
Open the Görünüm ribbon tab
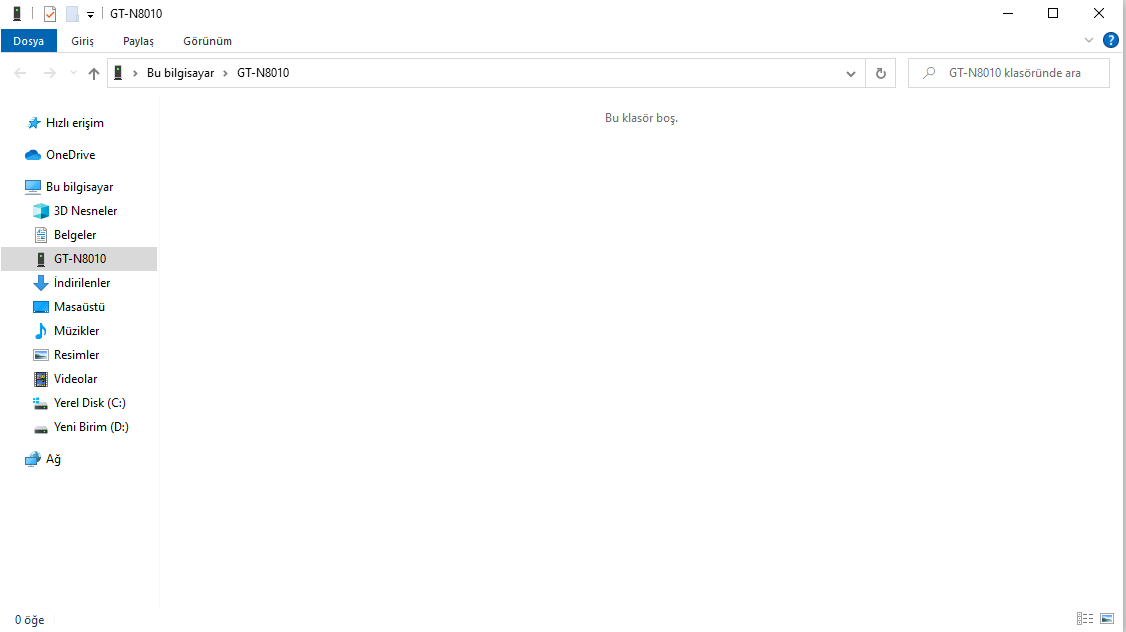point(207,41)
